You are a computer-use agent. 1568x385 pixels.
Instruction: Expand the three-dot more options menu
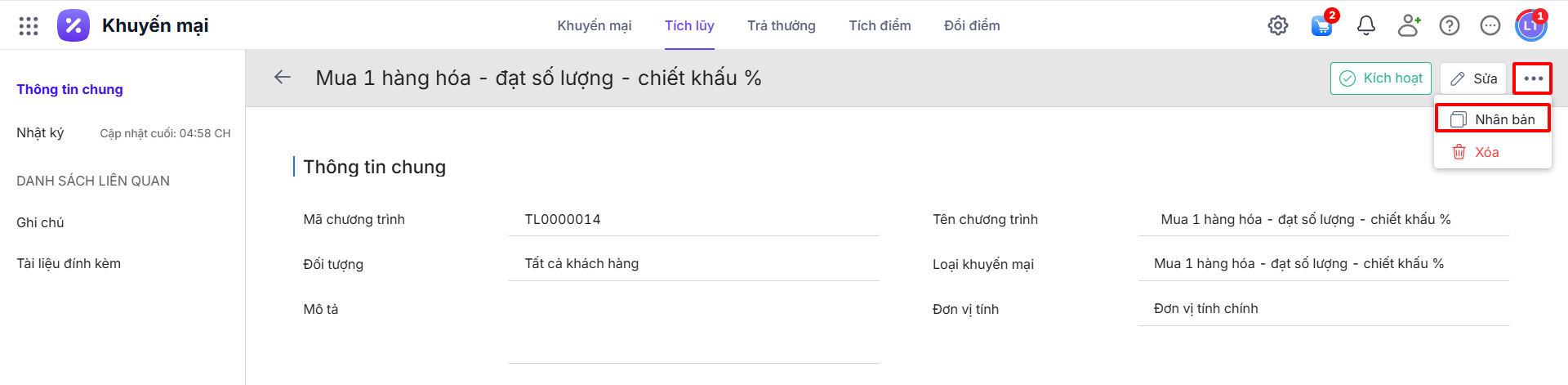coord(1533,78)
